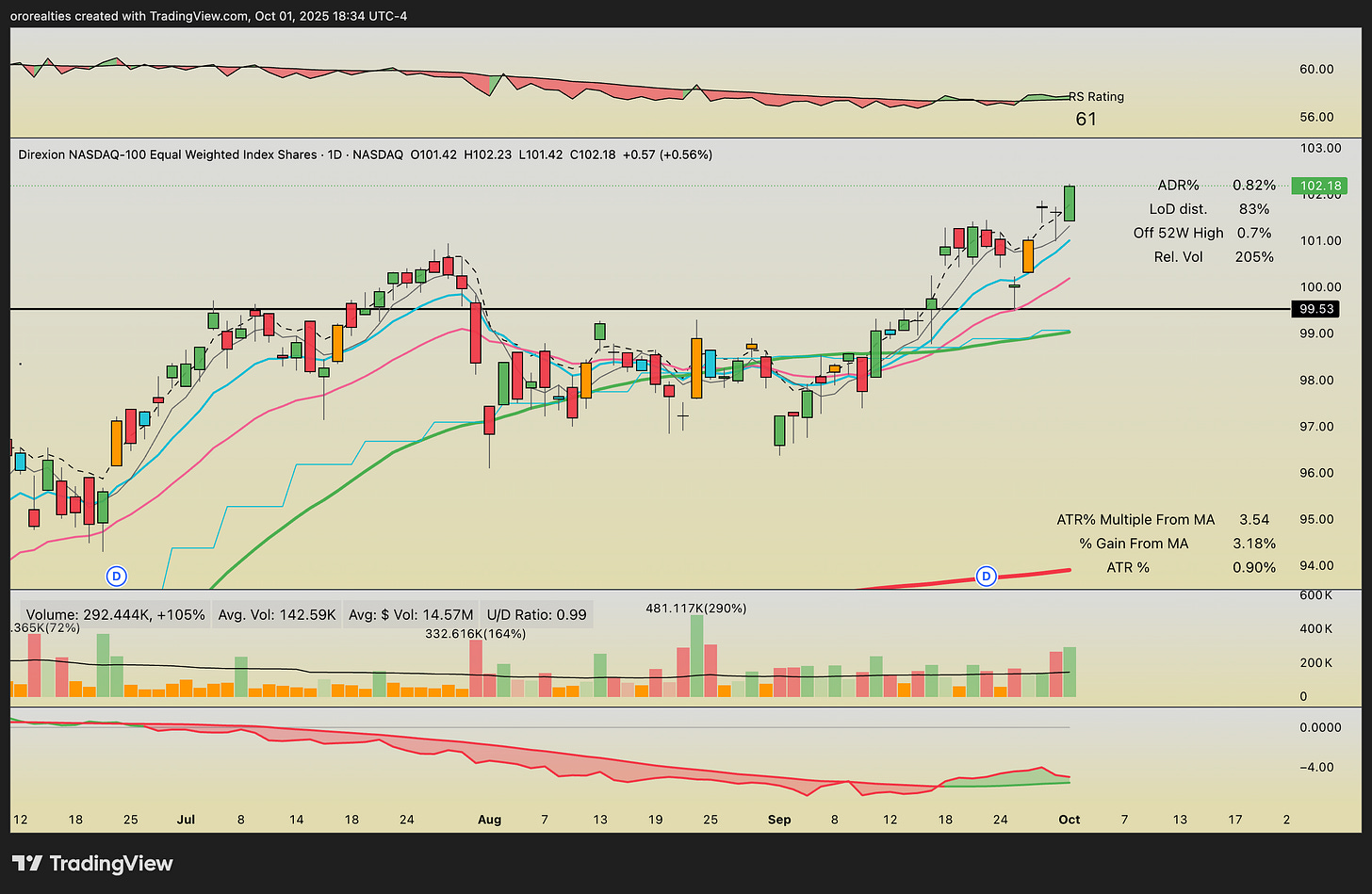1372x894 pixels.
Task: Click 60.00 on the RS Rating axis
Action: click(1316, 69)
